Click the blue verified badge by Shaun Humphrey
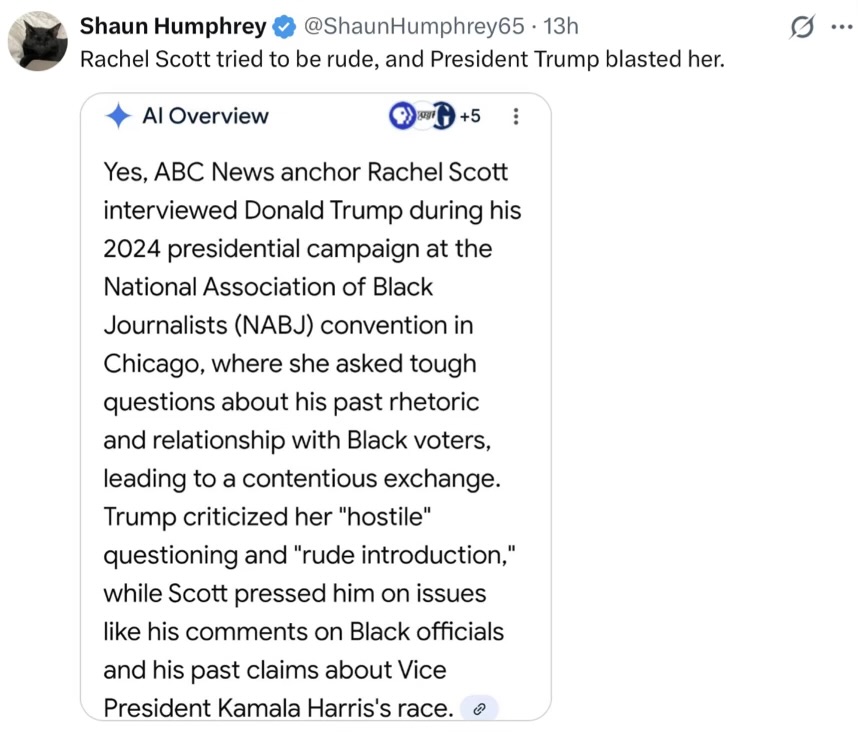 point(285,26)
